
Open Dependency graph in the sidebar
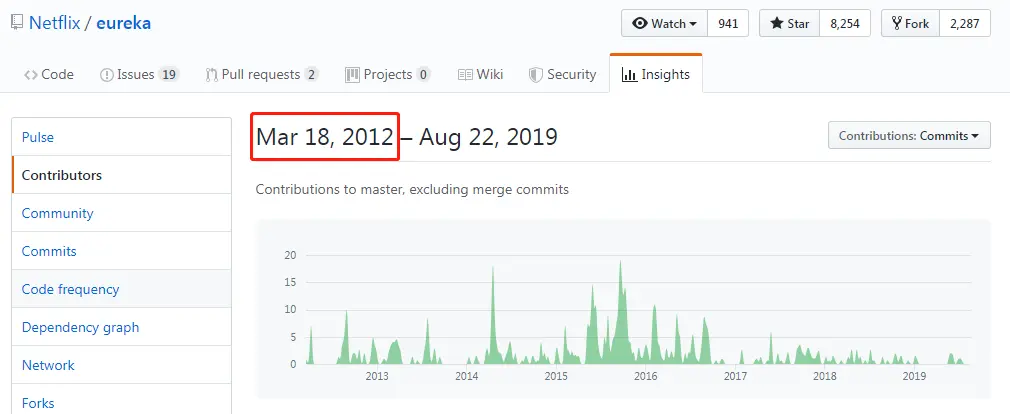[x=122, y=327]
